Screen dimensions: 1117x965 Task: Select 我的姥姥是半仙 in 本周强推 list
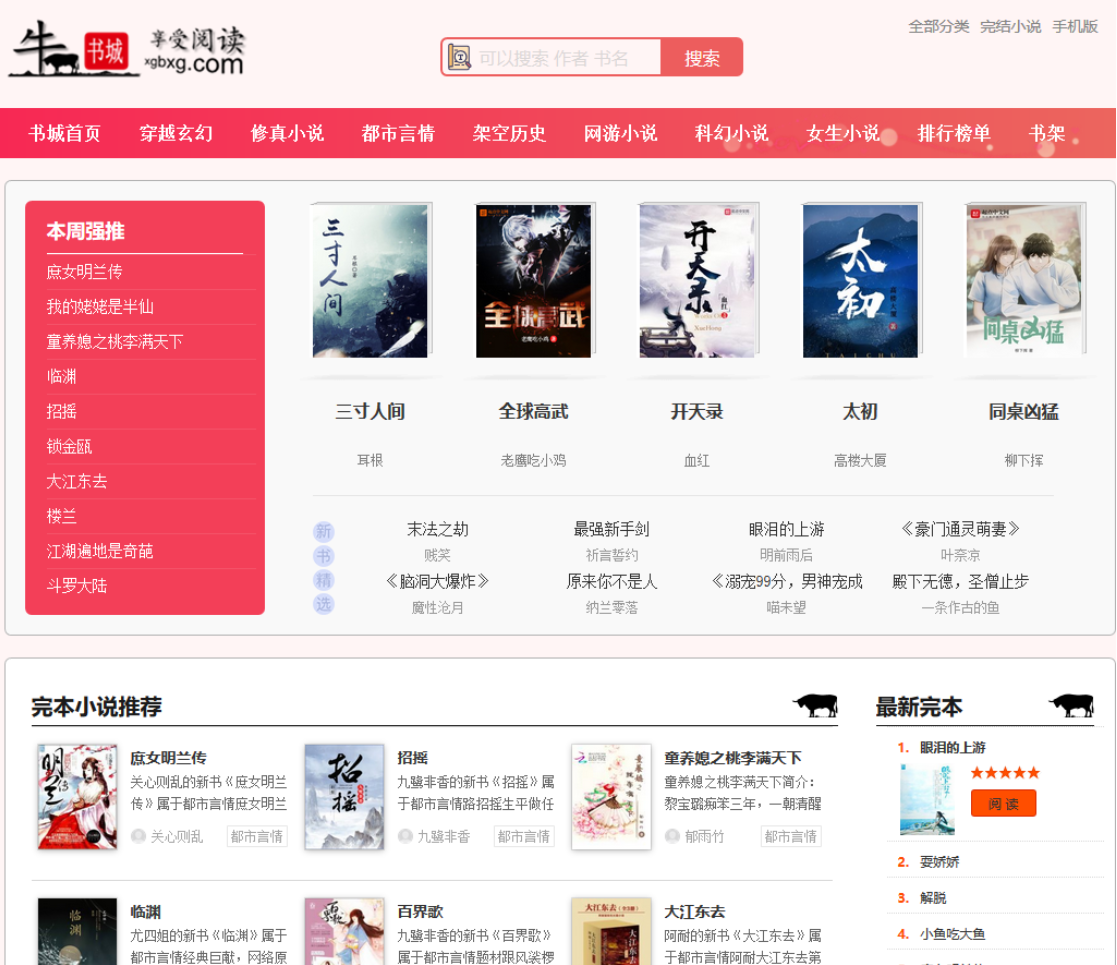100,306
